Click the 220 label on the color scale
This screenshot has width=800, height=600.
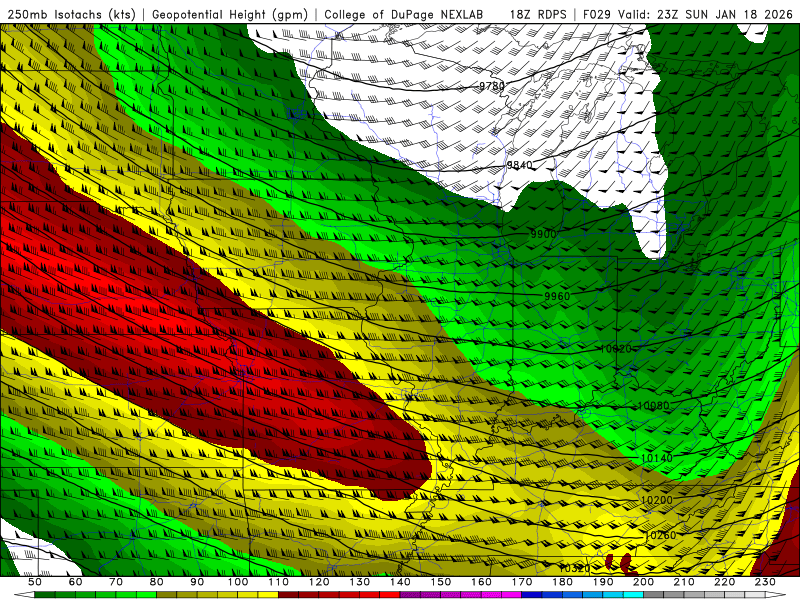tap(724, 582)
